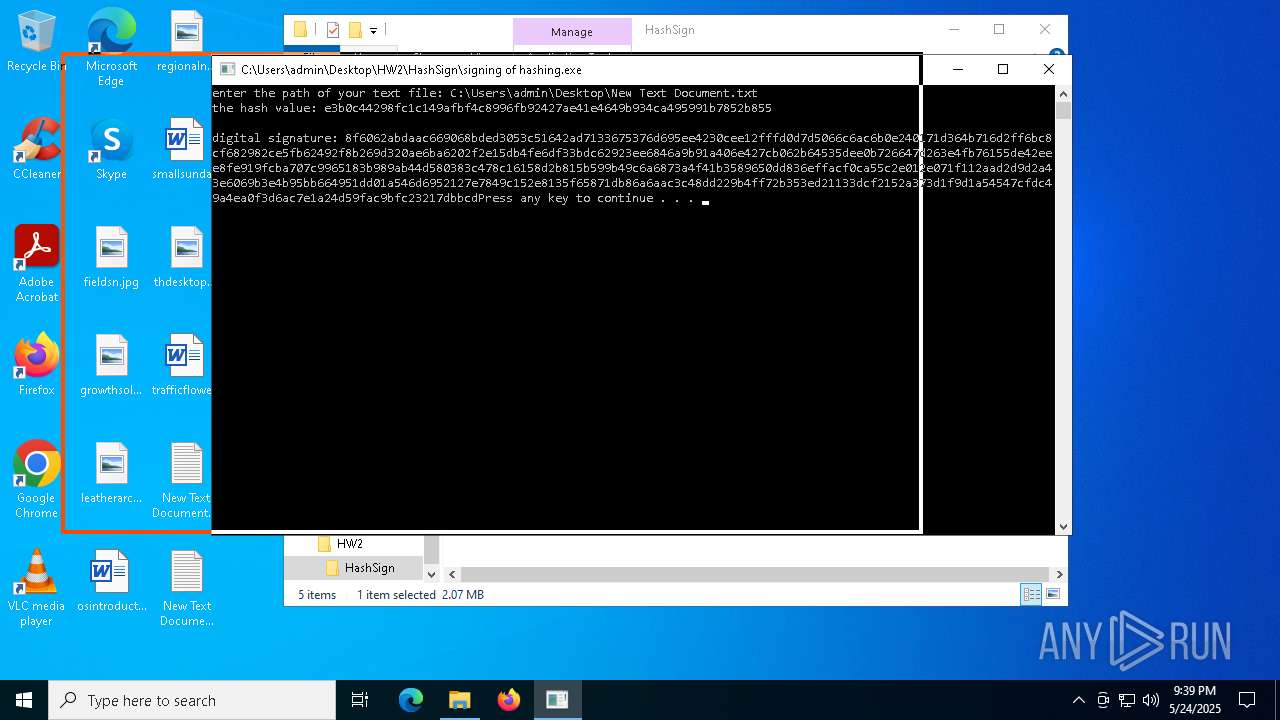Select the thdesktop image file on desktop
Viewport: 1280px width, 720px height.
[183, 258]
